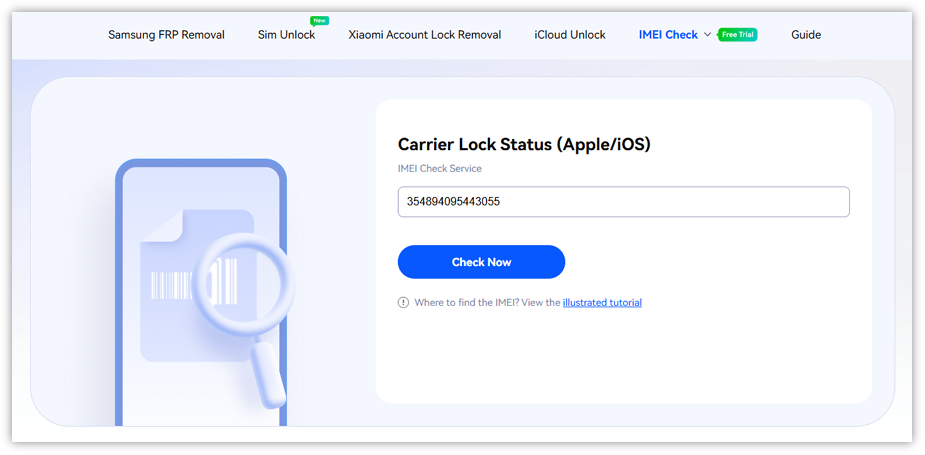Open the Guide page

806,35
